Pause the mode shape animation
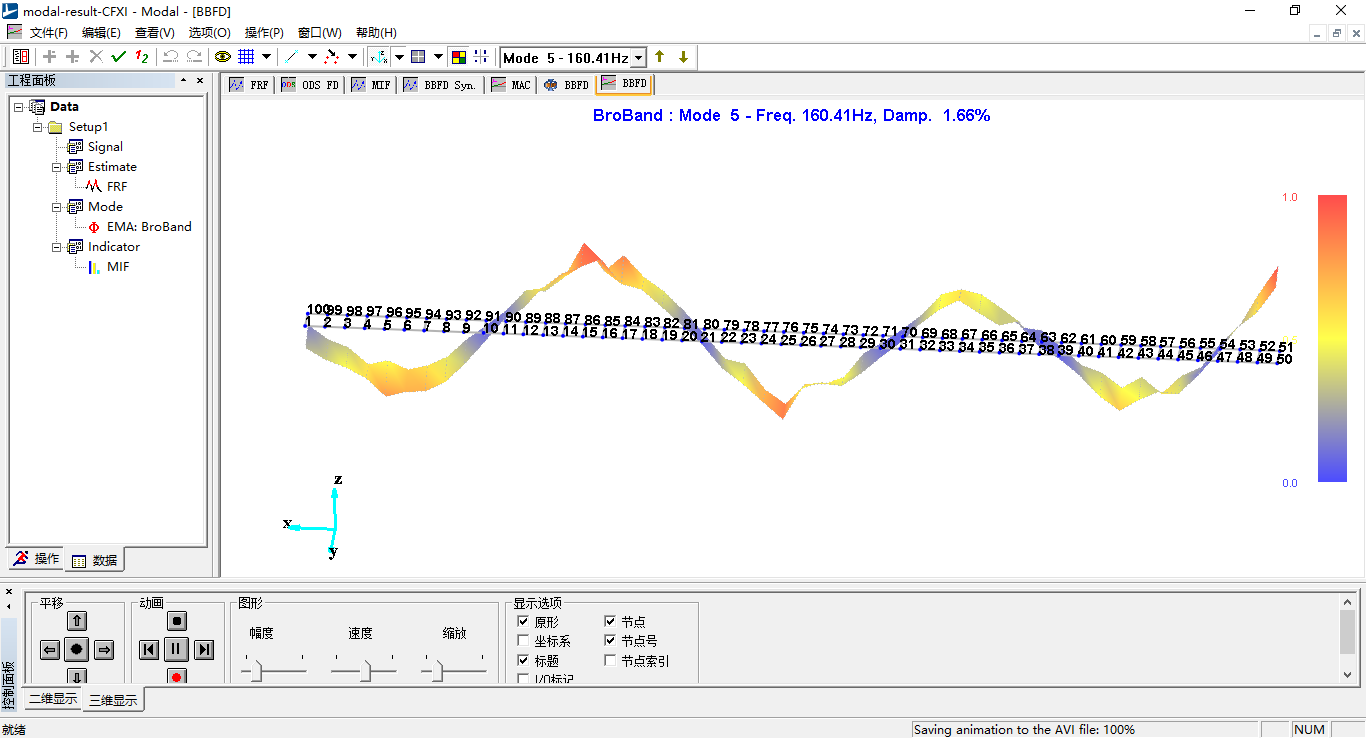This screenshot has width=1366, height=738. click(176, 649)
